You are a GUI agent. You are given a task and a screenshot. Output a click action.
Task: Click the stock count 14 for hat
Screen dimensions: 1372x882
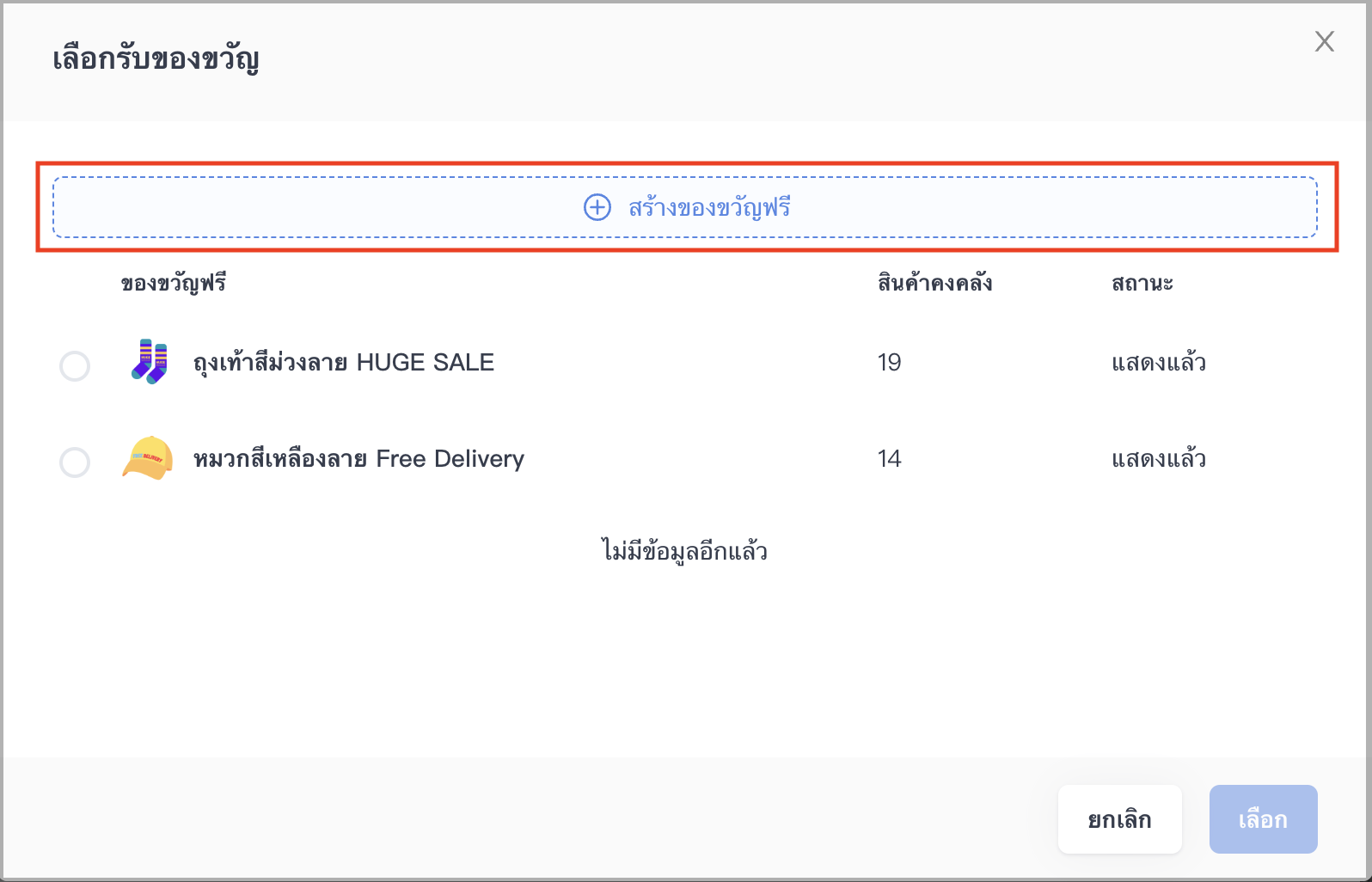pos(889,458)
